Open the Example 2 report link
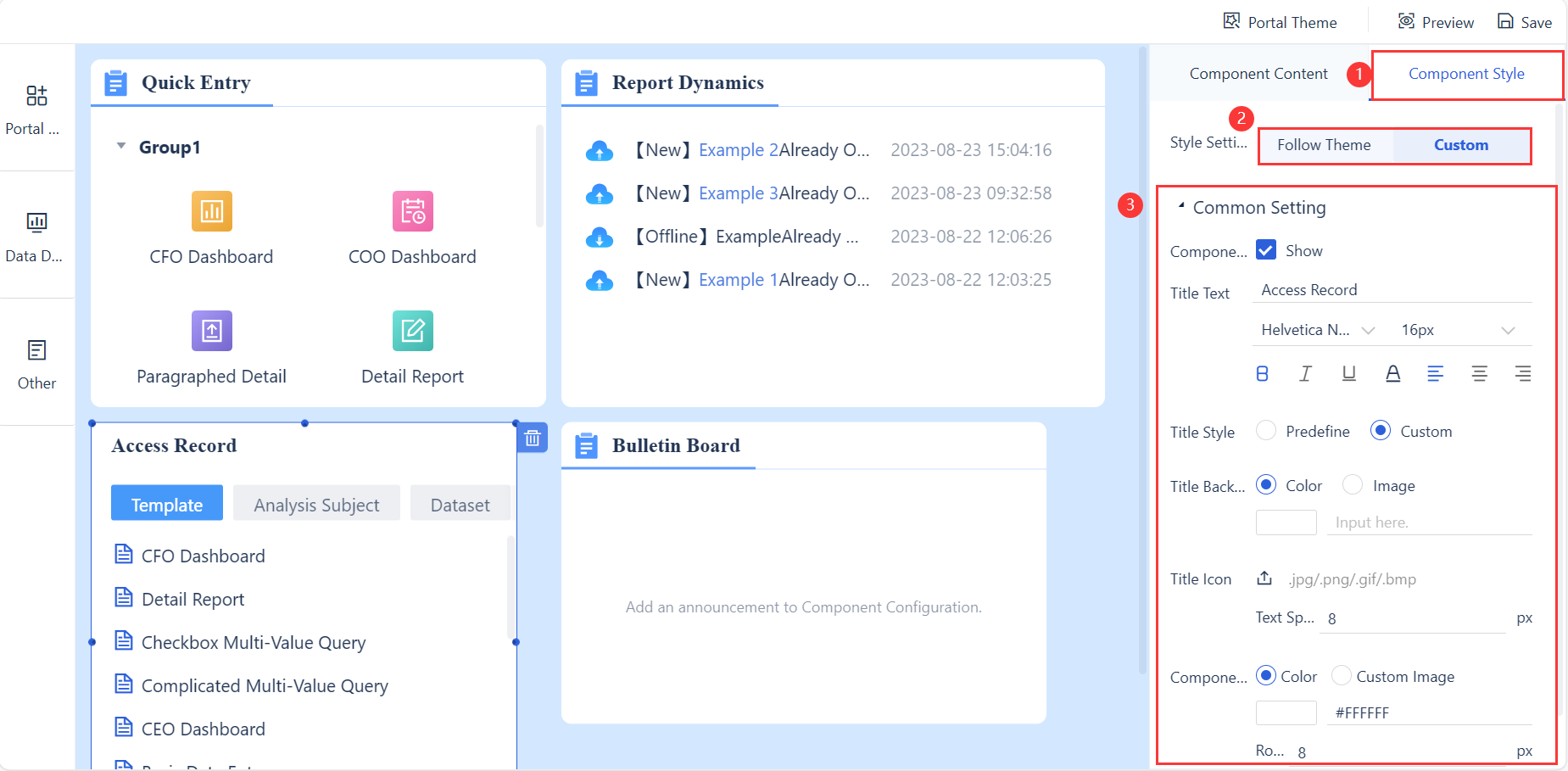 736,149
